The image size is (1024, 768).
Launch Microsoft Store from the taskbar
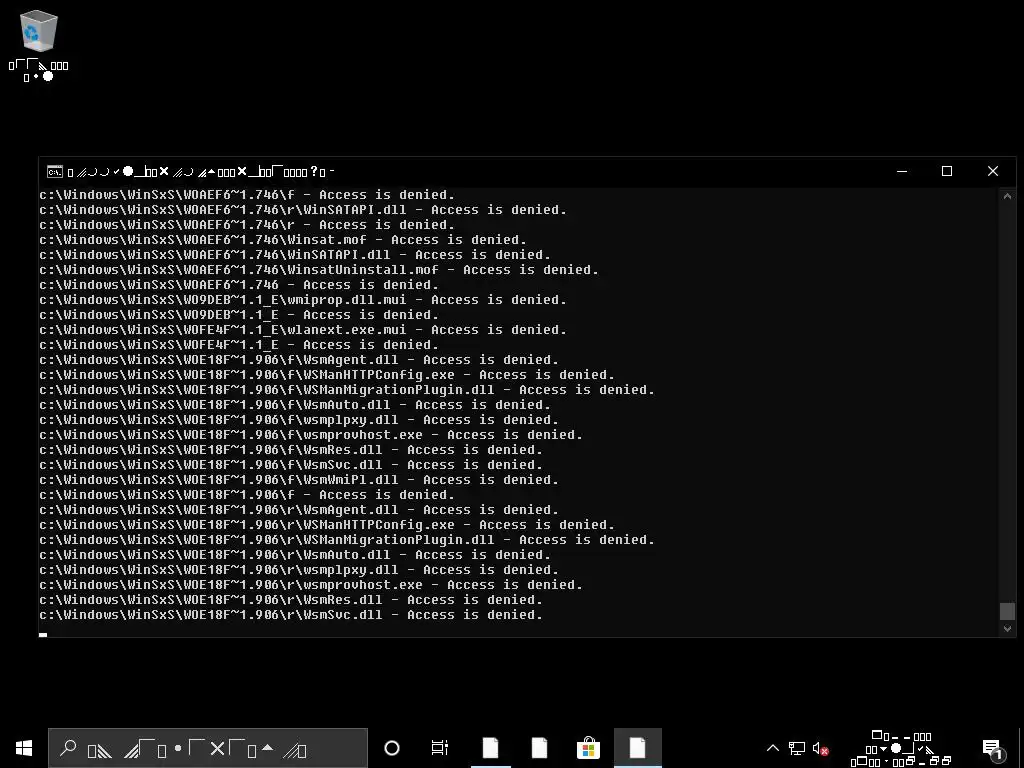pos(588,748)
